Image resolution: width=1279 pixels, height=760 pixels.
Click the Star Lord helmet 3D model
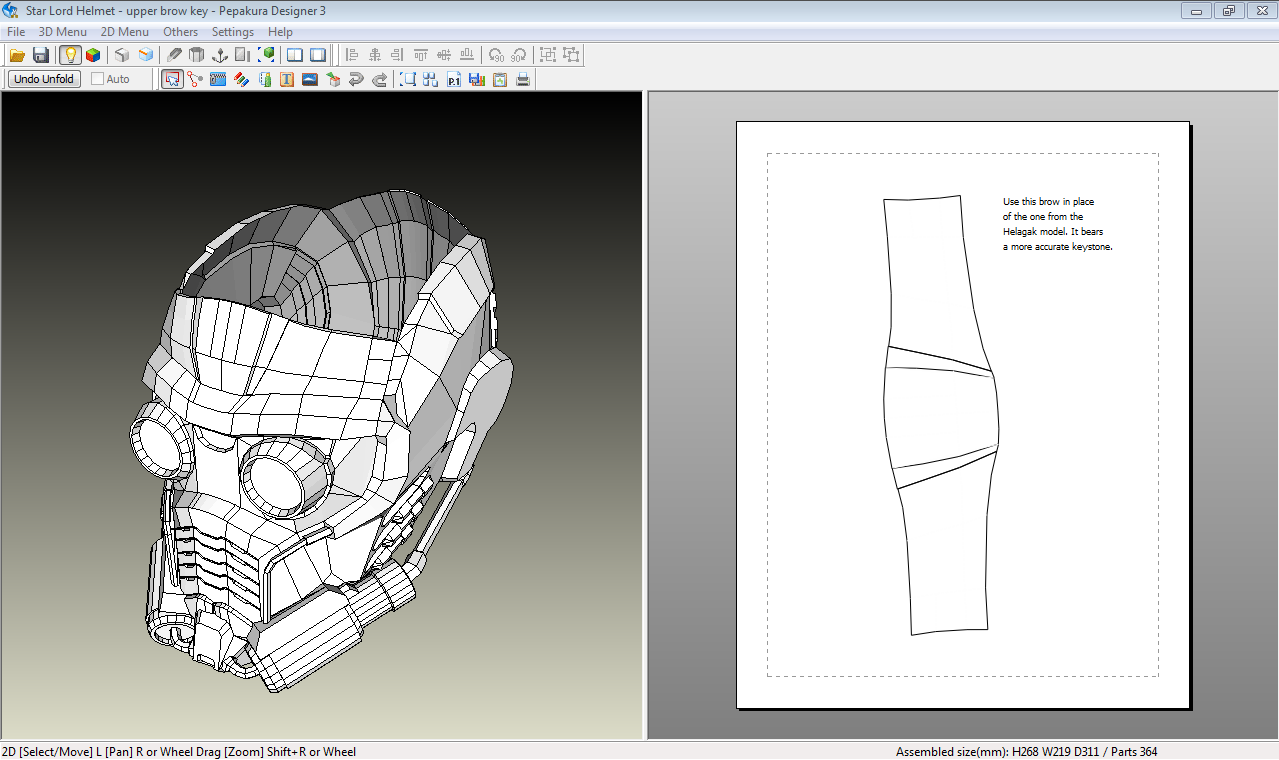point(322,440)
